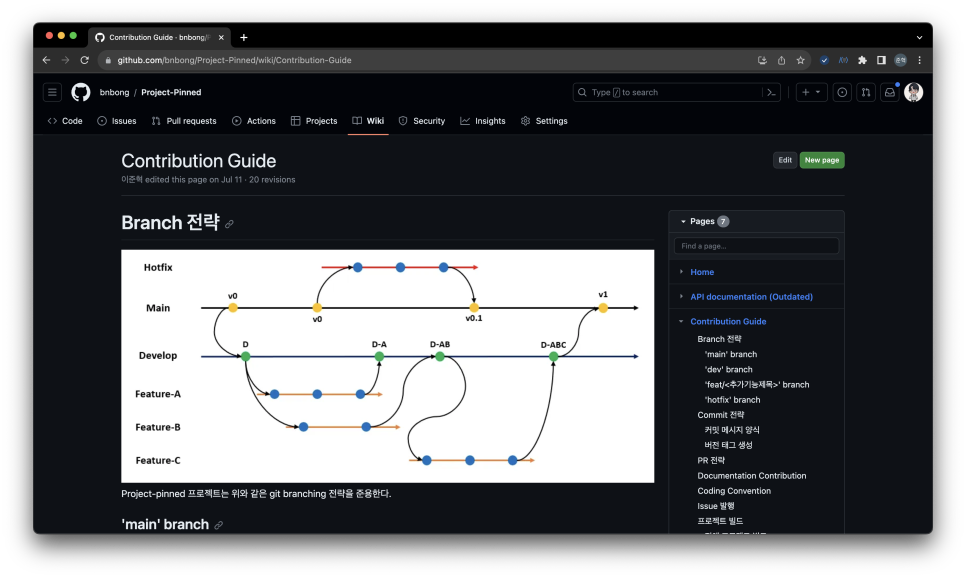The image size is (966, 578).
Task: Jump to 프로젝트 빌드 sidebar entry
Action: [x=720, y=521]
